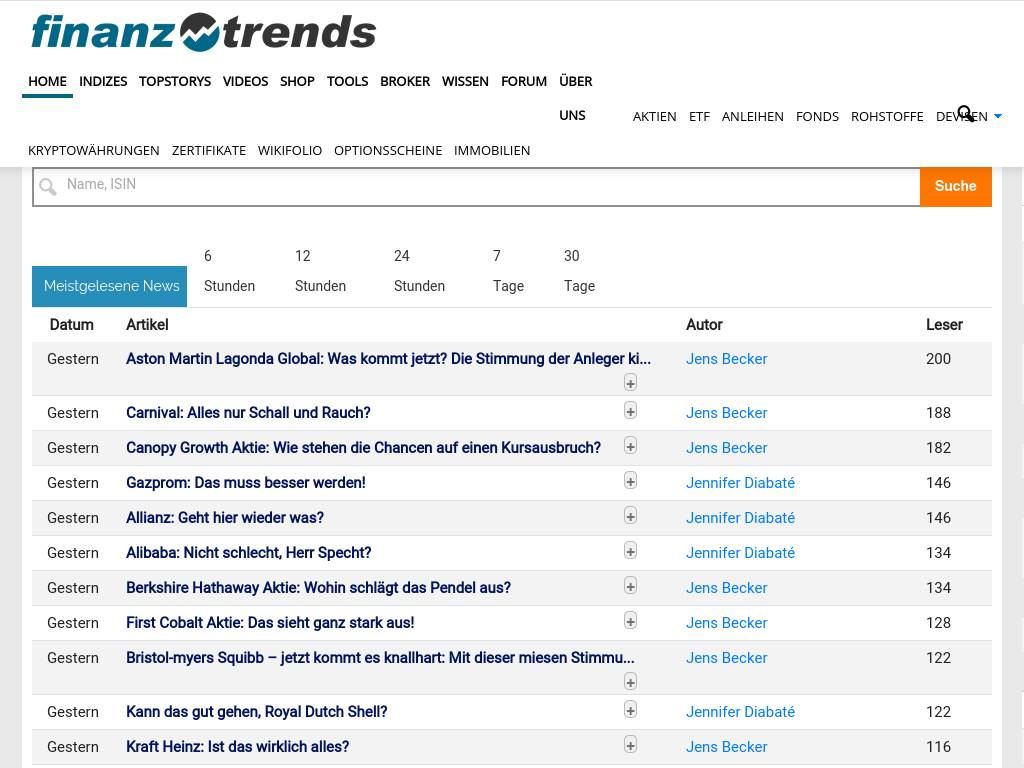Click plus icon beside Alibaba article
Screen dimensions: 1024x768
(630, 551)
